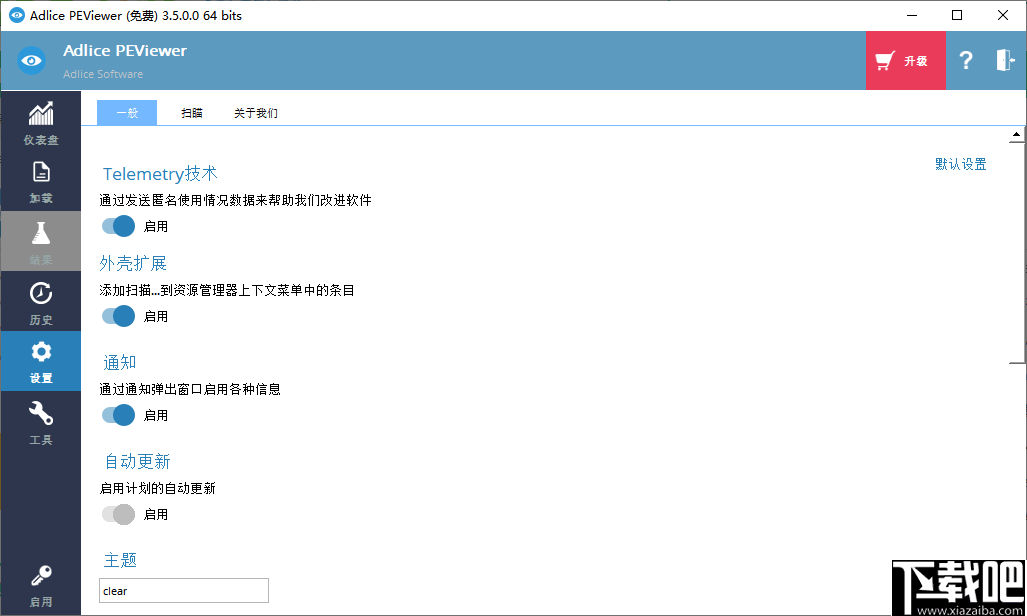Open the 关于我们 tab
The height and width of the screenshot is (616, 1027).
[257, 113]
